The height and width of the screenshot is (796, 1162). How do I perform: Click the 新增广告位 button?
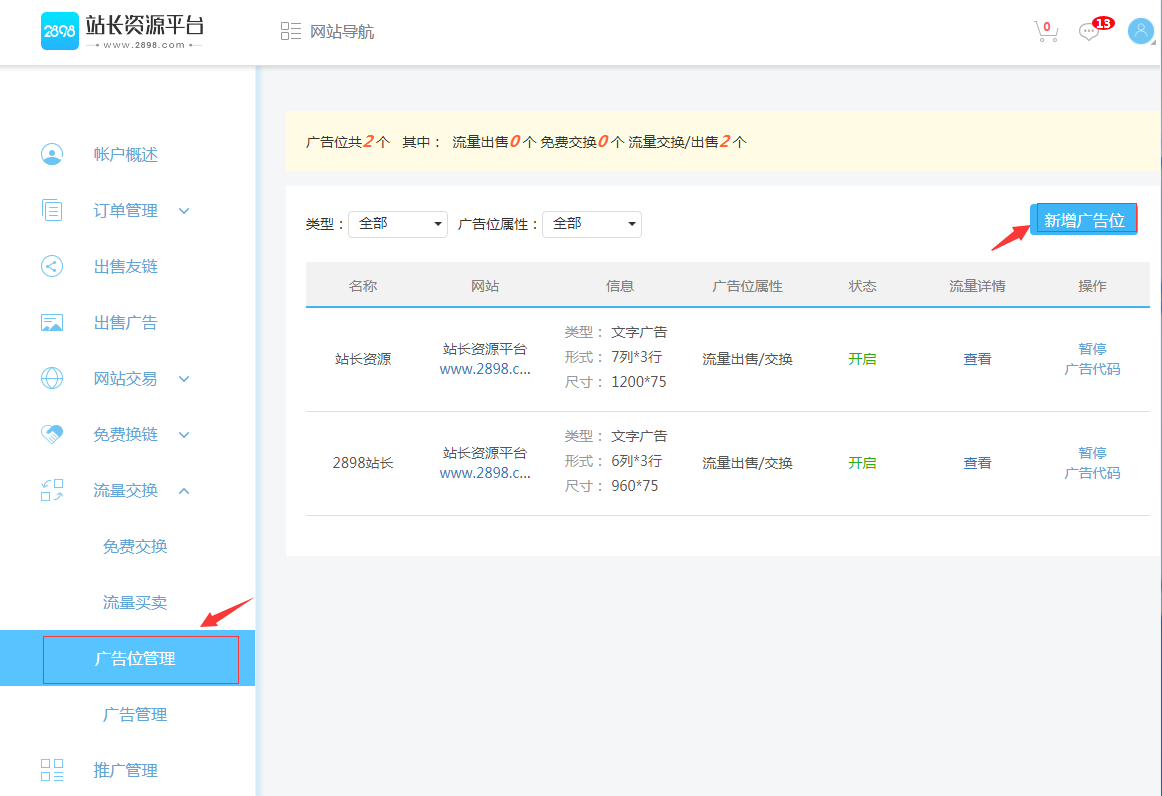click(1084, 220)
